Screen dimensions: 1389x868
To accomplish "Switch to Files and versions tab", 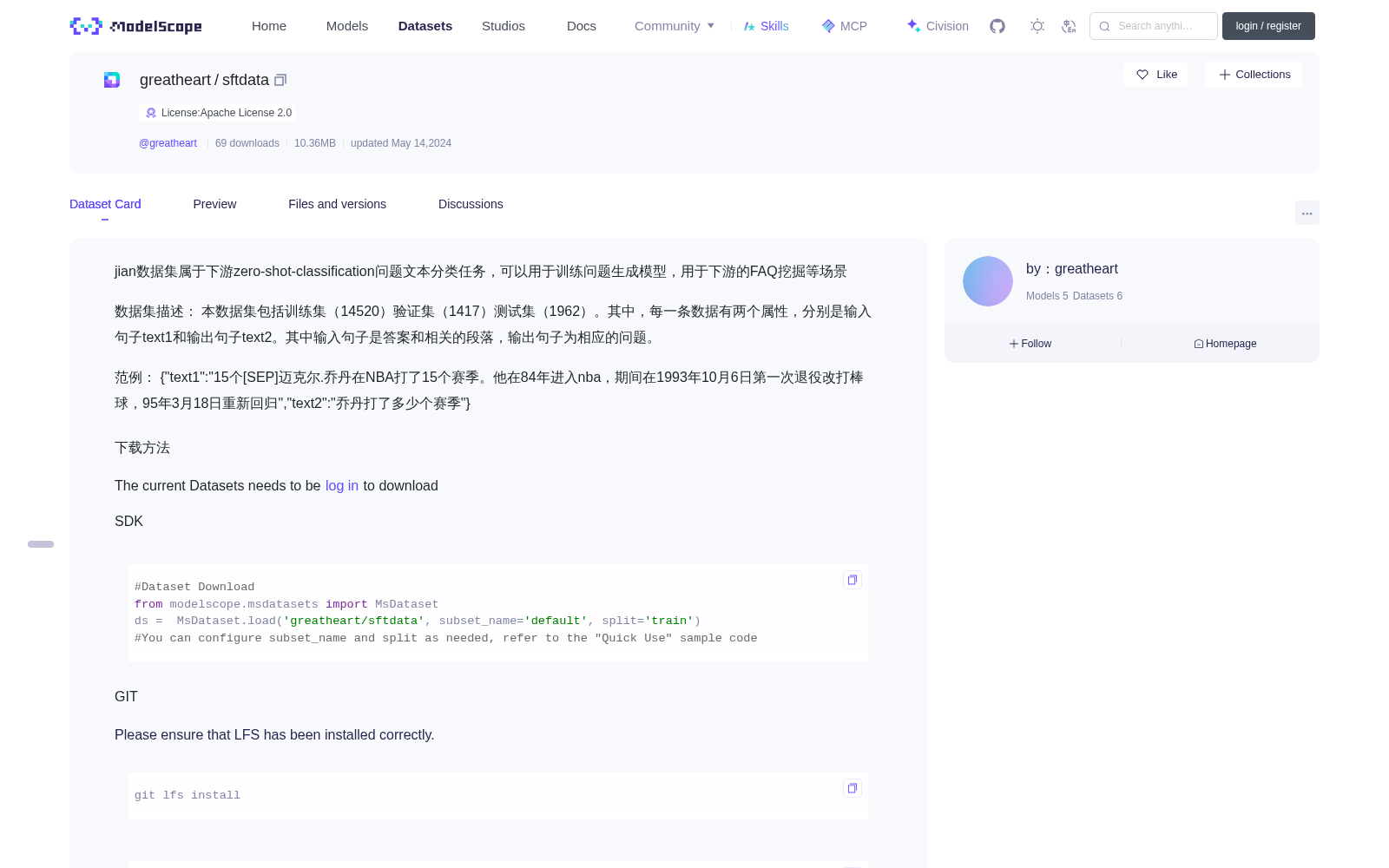I will click(337, 204).
